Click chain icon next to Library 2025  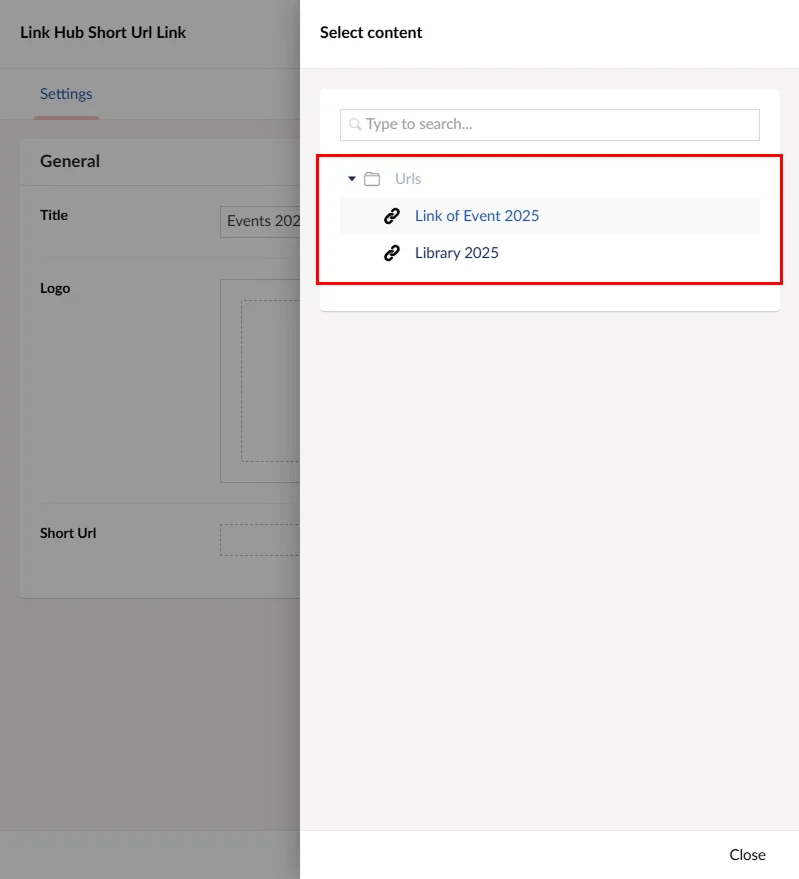point(392,253)
